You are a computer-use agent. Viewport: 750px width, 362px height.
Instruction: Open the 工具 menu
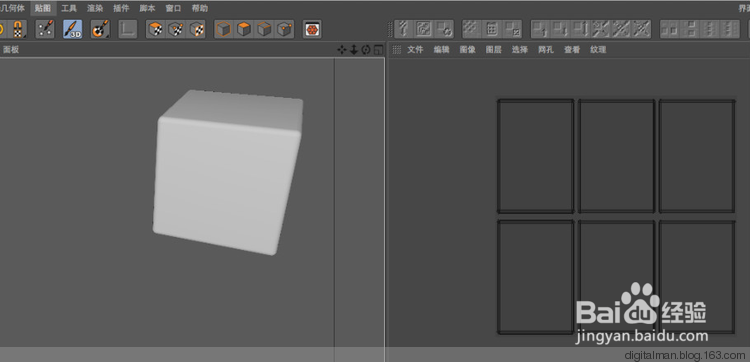point(68,9)
